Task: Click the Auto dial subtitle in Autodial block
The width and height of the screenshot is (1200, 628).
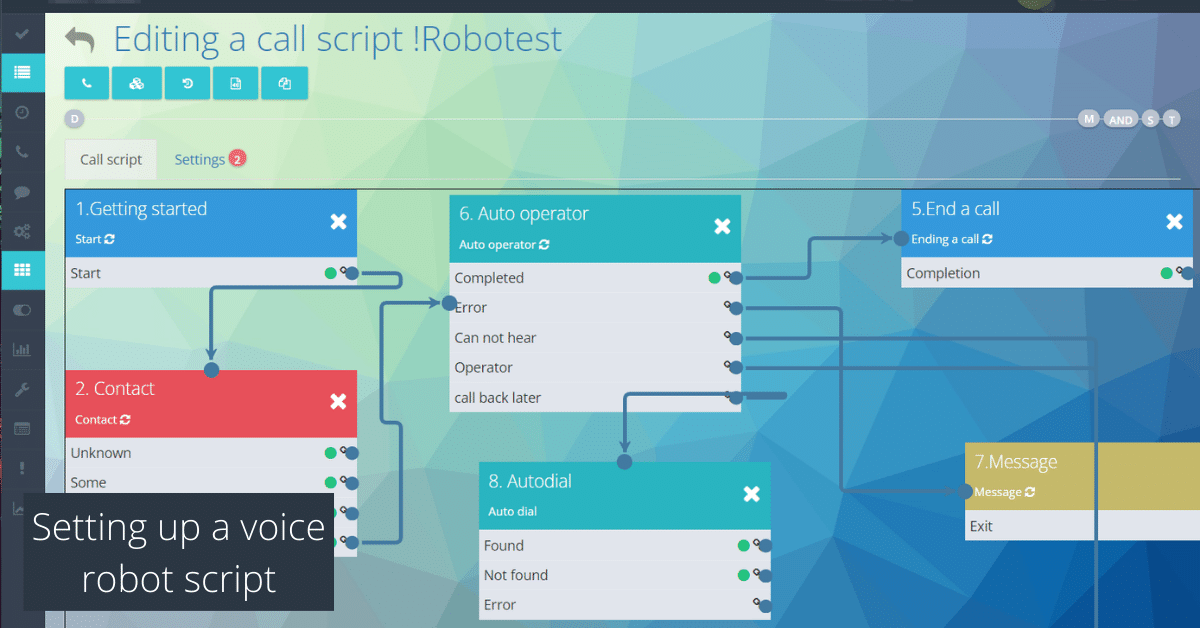Action: pos(513,512)
